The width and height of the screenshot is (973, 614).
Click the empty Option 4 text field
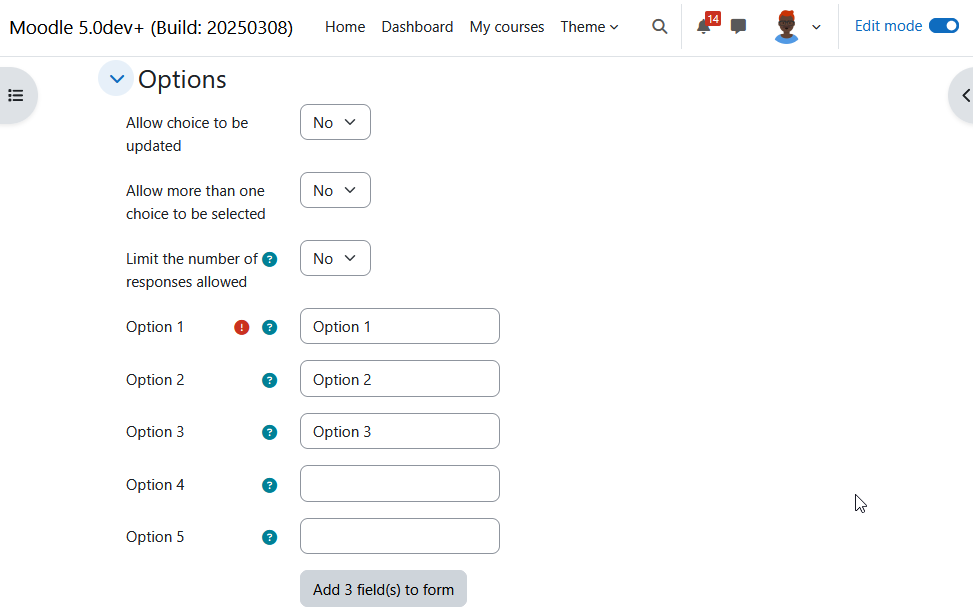coord(400,484)
